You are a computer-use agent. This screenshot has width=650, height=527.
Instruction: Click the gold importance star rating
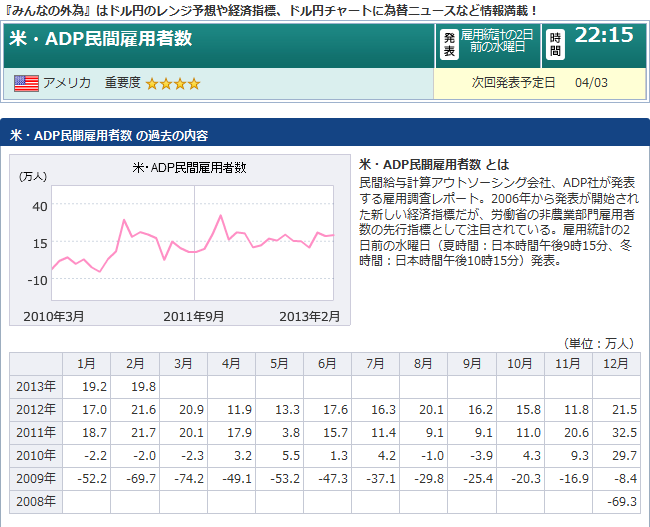(173, 83)
